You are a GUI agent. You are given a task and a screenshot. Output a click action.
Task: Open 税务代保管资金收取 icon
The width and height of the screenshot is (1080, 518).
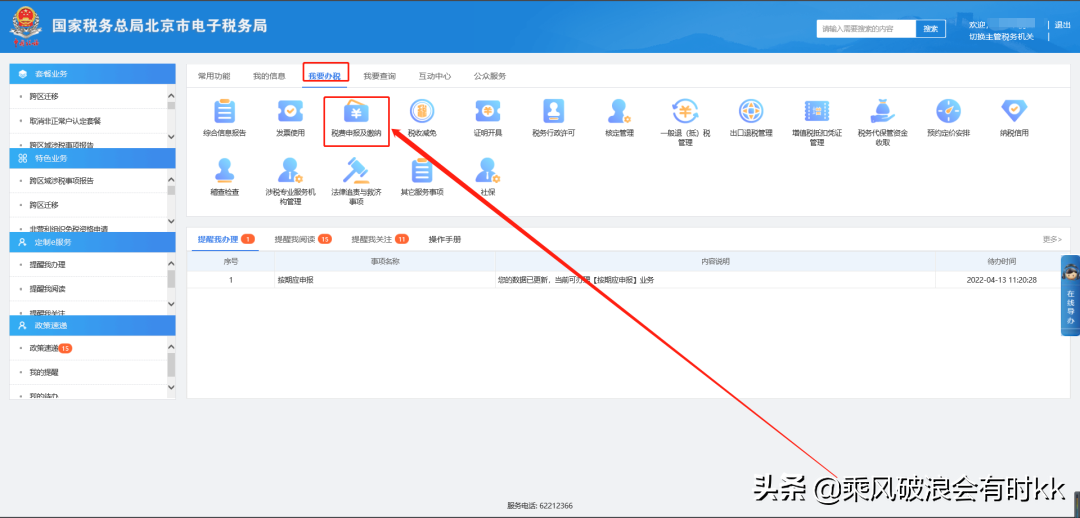(x=882, y=112)
